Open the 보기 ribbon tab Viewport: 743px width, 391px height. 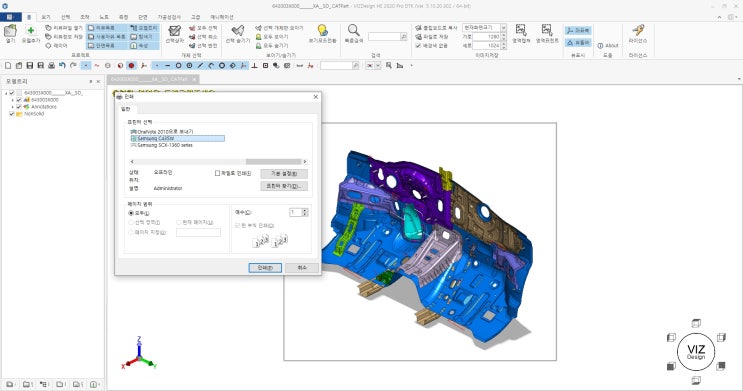tap(46, 17)
